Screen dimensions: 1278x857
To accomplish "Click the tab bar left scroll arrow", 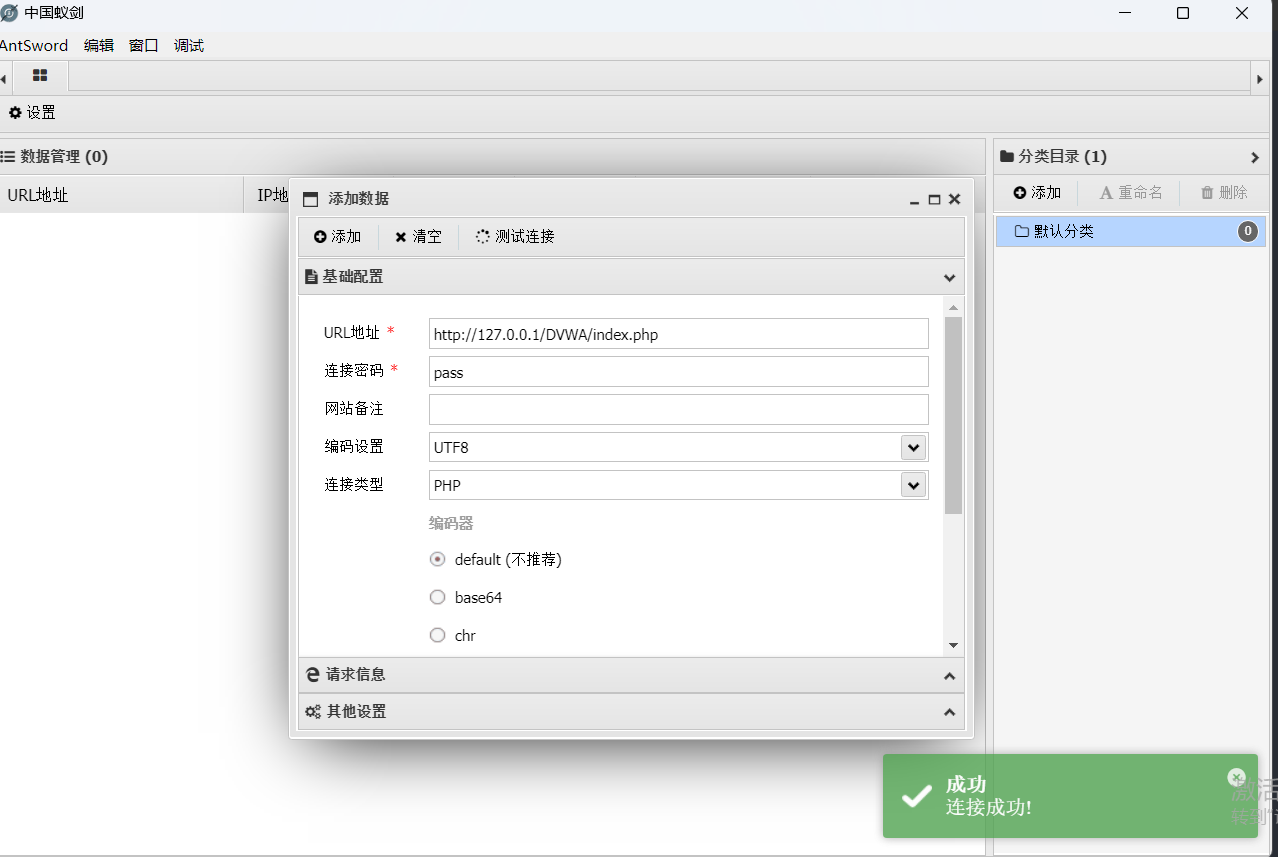I will pyautogui.click(x=5, y=78).
